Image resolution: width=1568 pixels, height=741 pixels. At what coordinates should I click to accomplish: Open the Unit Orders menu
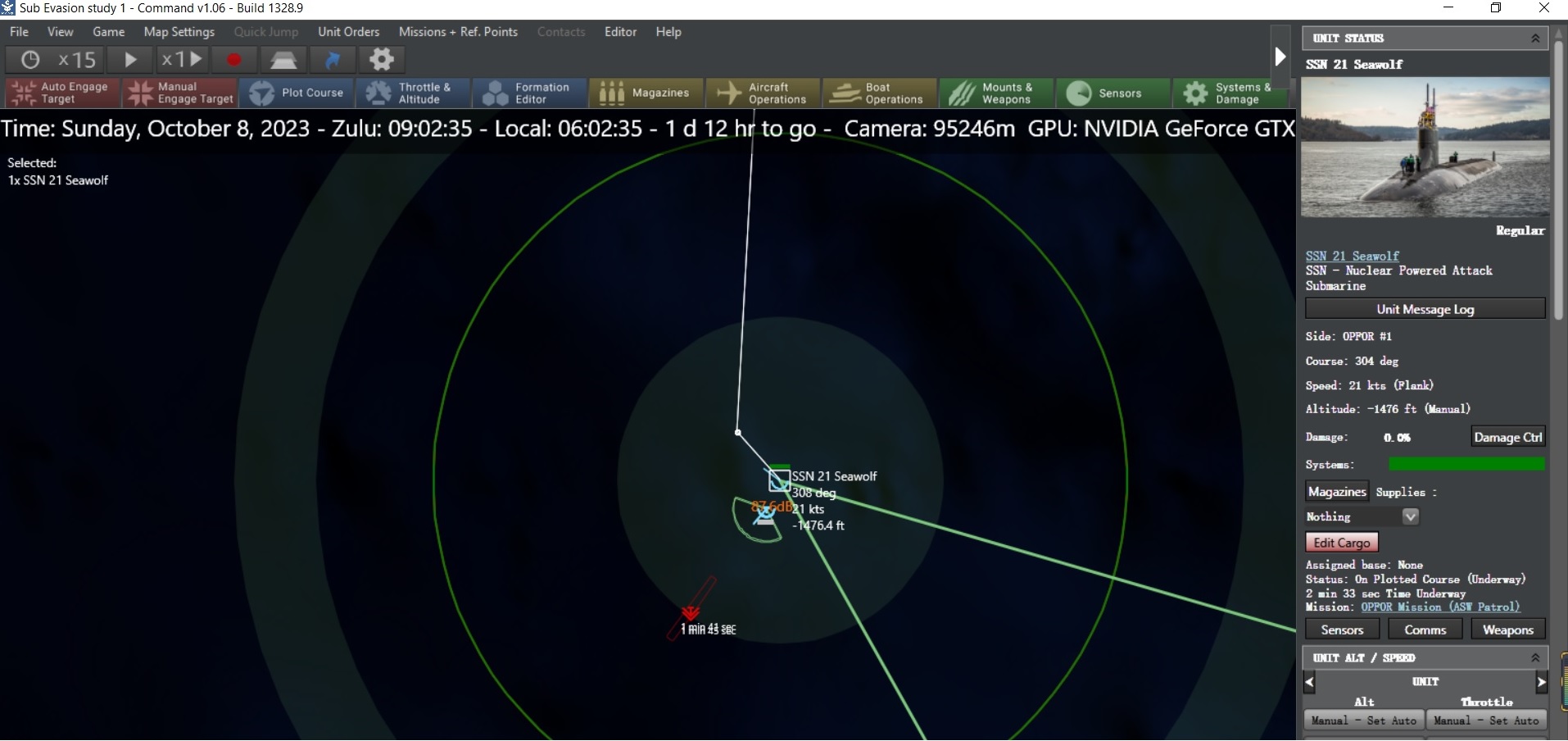[x=349, y=32]
